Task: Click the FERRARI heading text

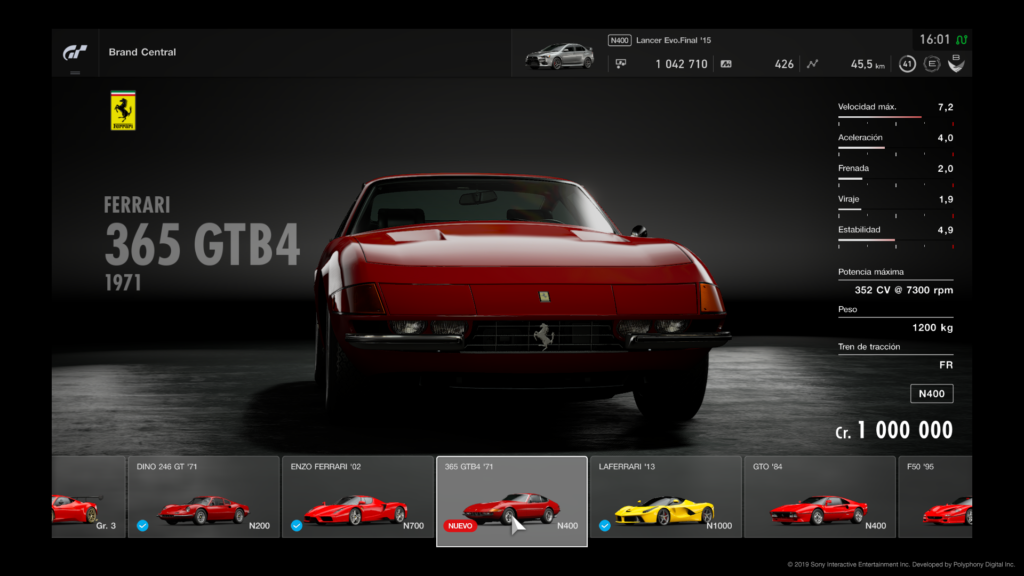Action: click(137, 205)
